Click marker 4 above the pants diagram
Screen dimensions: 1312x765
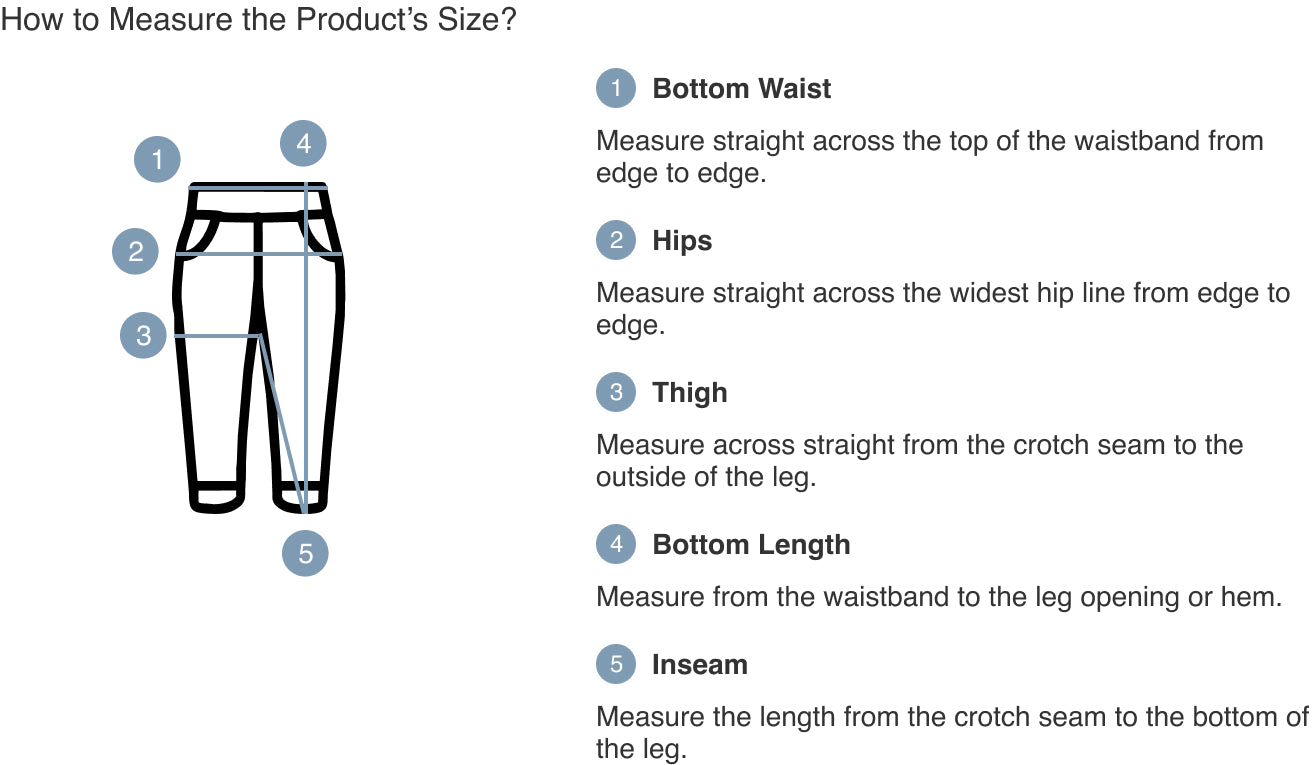point(303,144)
